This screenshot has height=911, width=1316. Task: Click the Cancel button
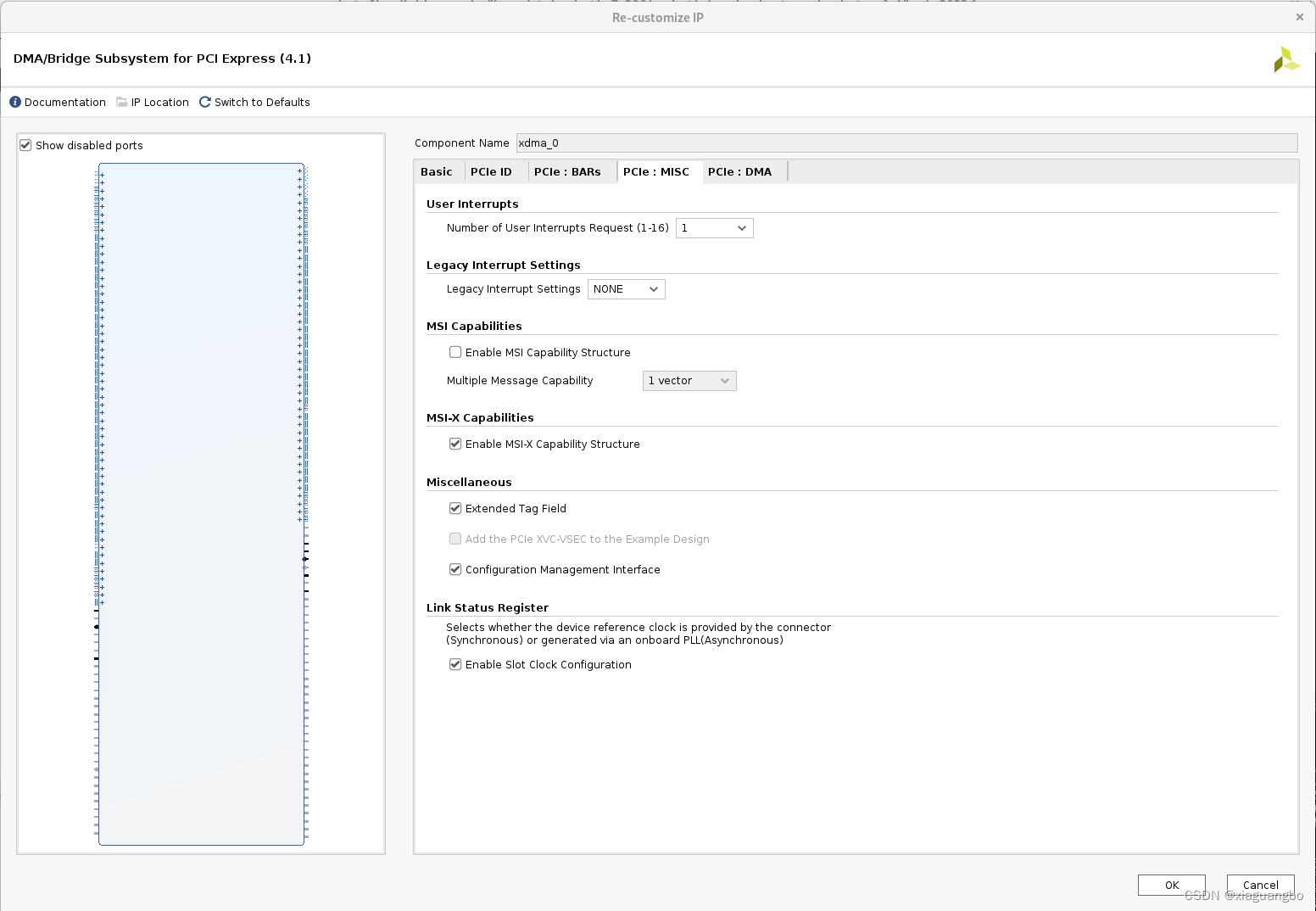[1261, 885]
